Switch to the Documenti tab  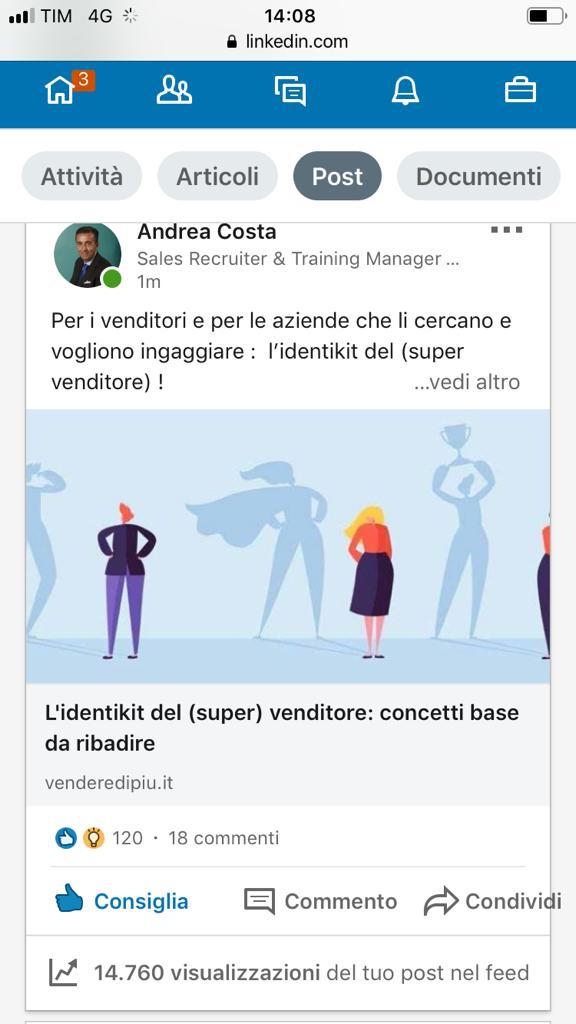[x=479, y=176]
